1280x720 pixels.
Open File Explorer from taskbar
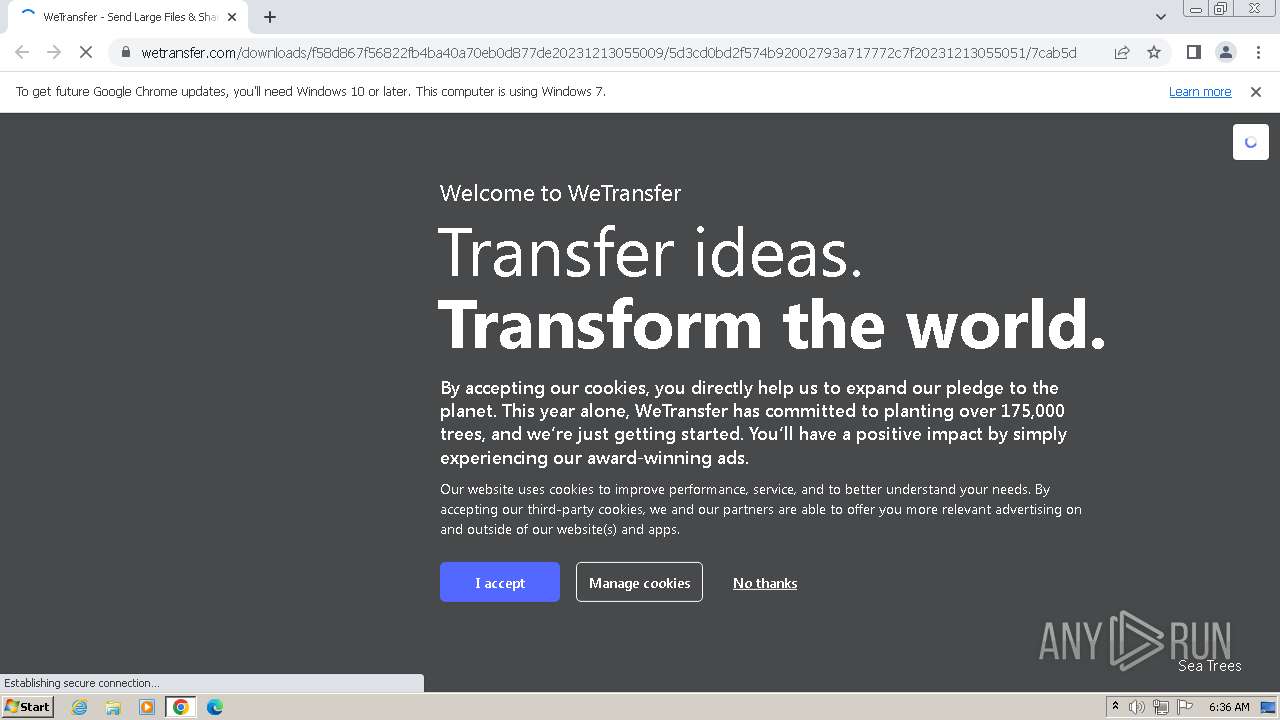113,707
